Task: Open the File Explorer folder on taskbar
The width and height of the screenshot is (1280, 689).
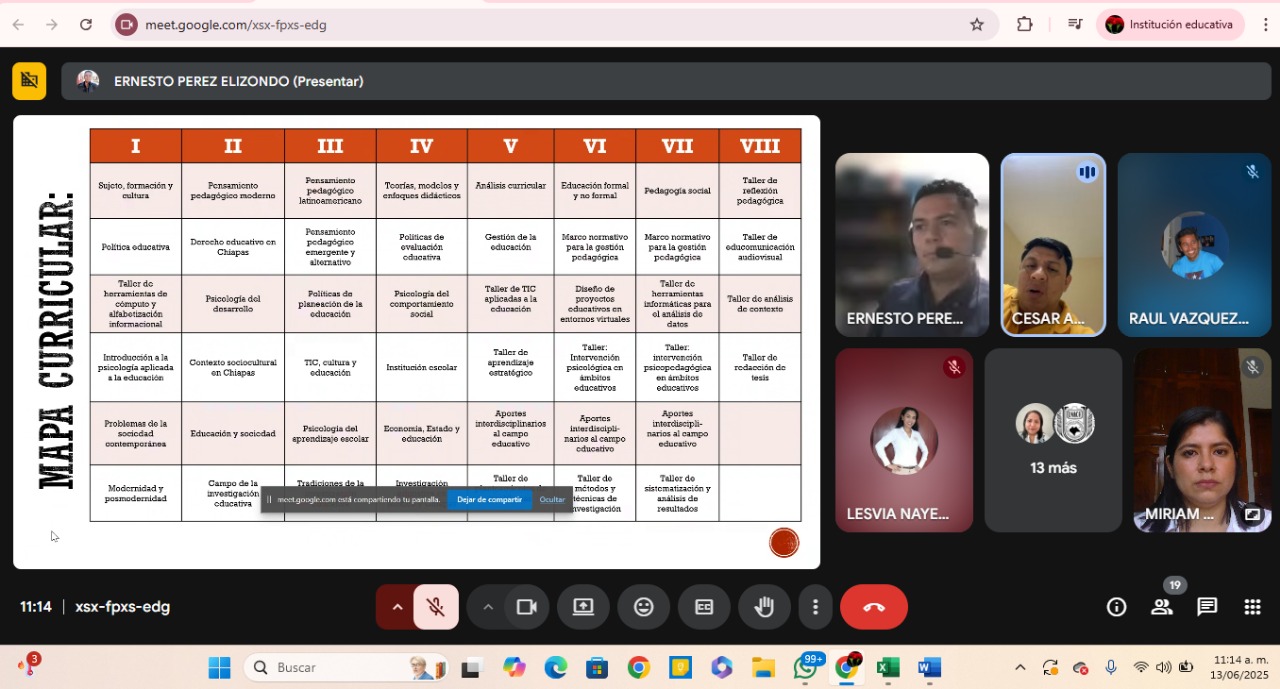Action: (x=763, y=667)
